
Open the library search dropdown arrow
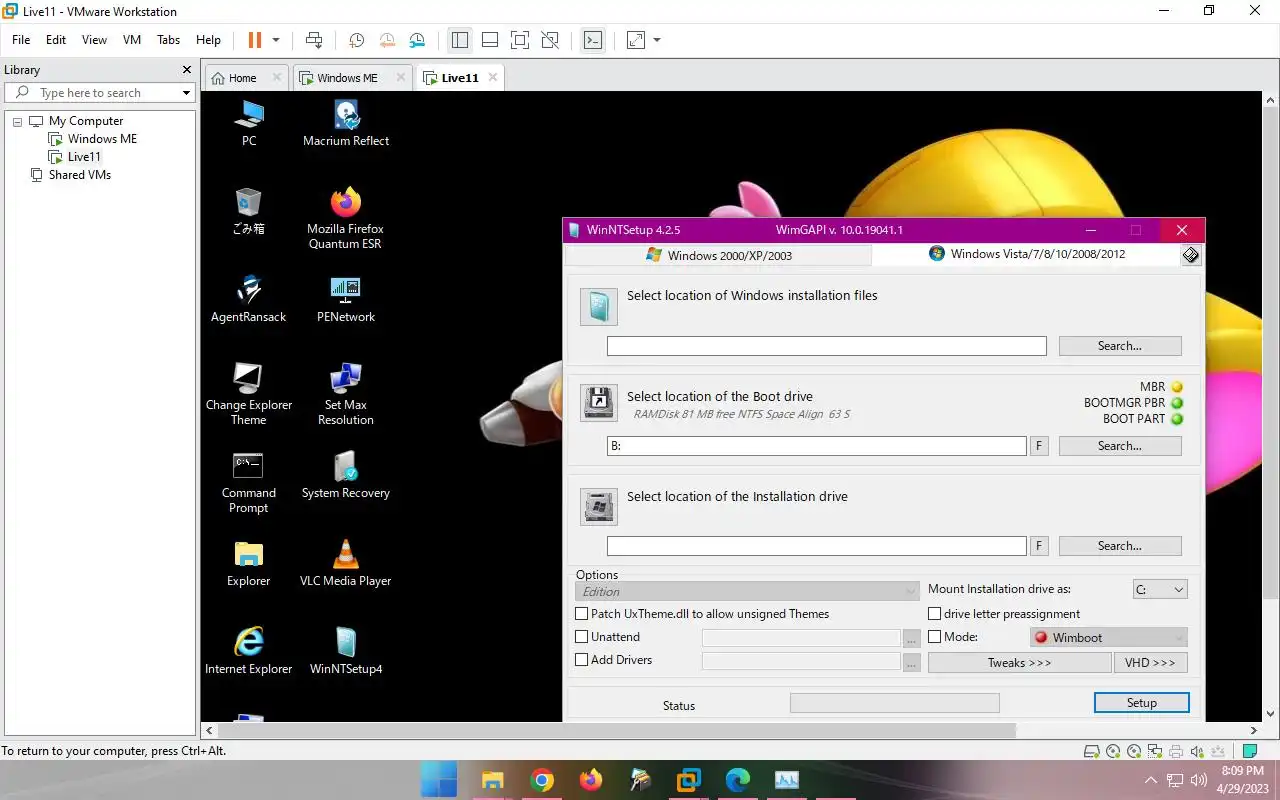[186, 93]
